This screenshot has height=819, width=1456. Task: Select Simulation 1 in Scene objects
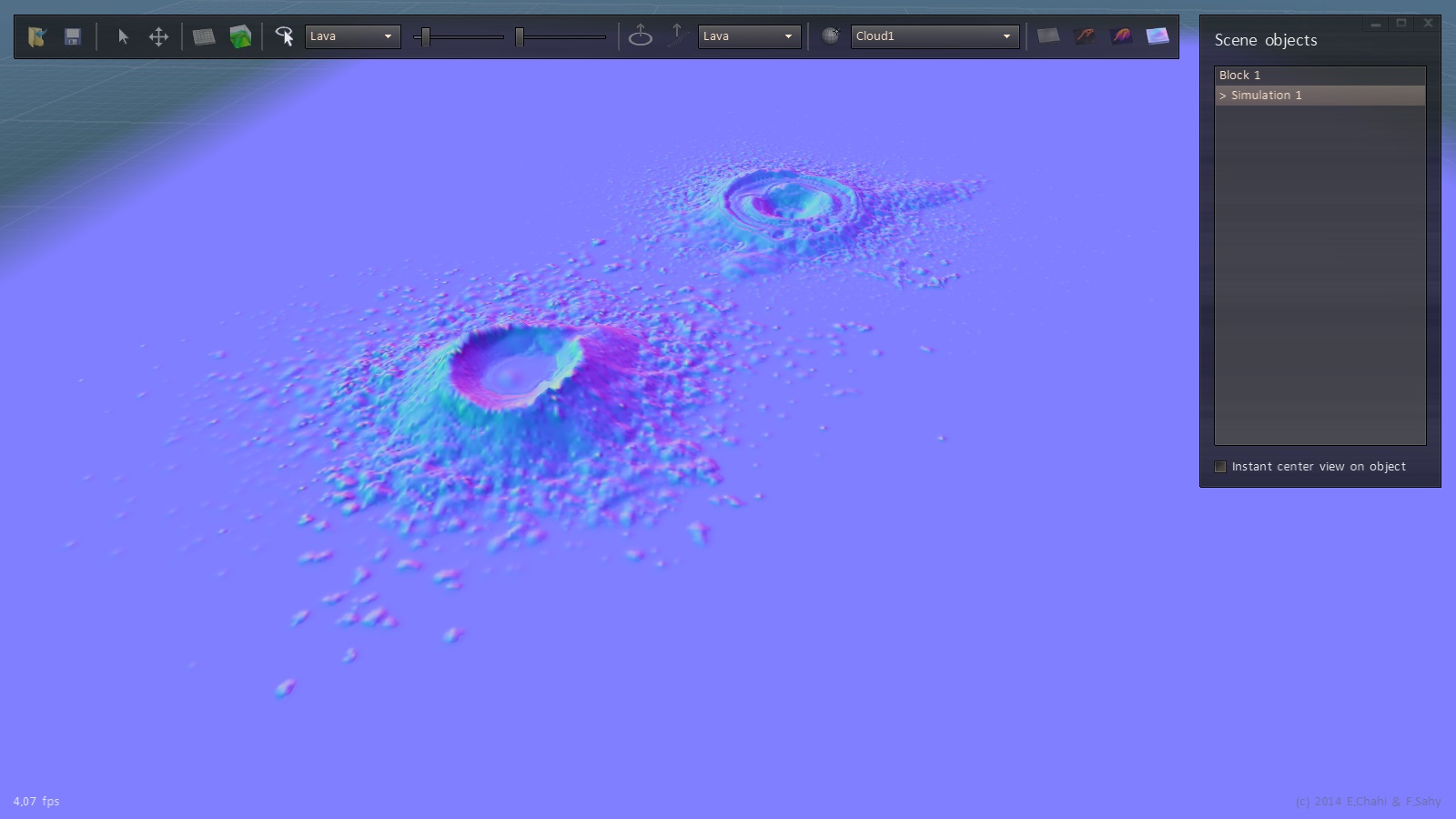1320,96
